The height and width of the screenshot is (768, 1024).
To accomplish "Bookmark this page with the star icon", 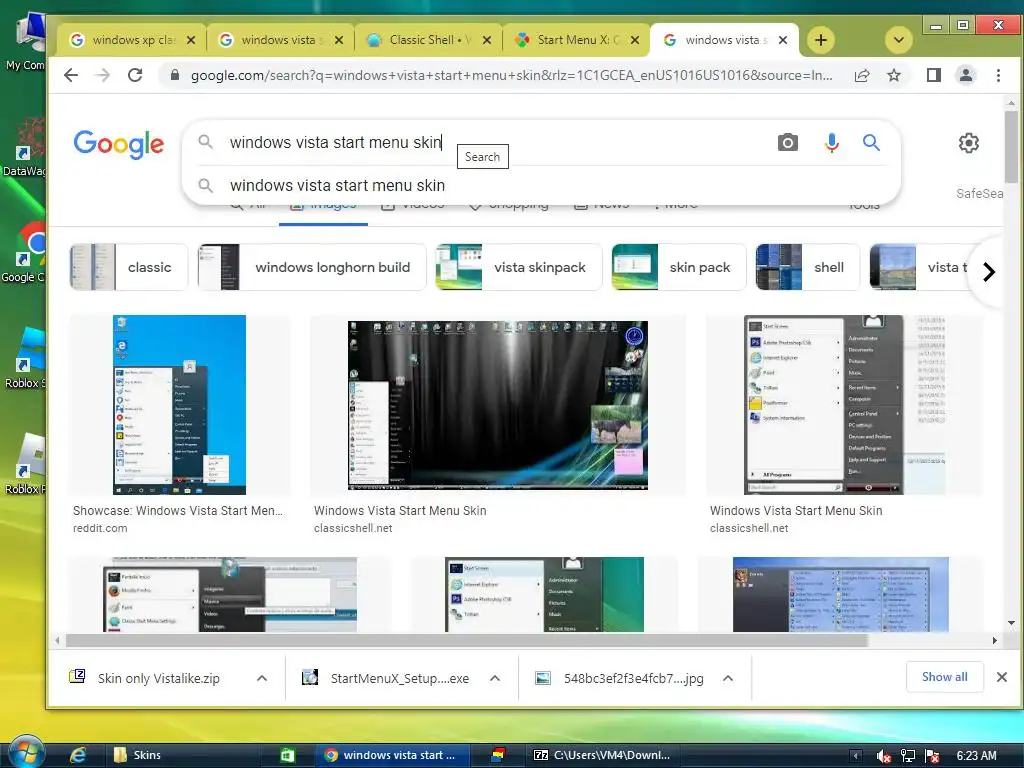I will (x=894, y=75).
